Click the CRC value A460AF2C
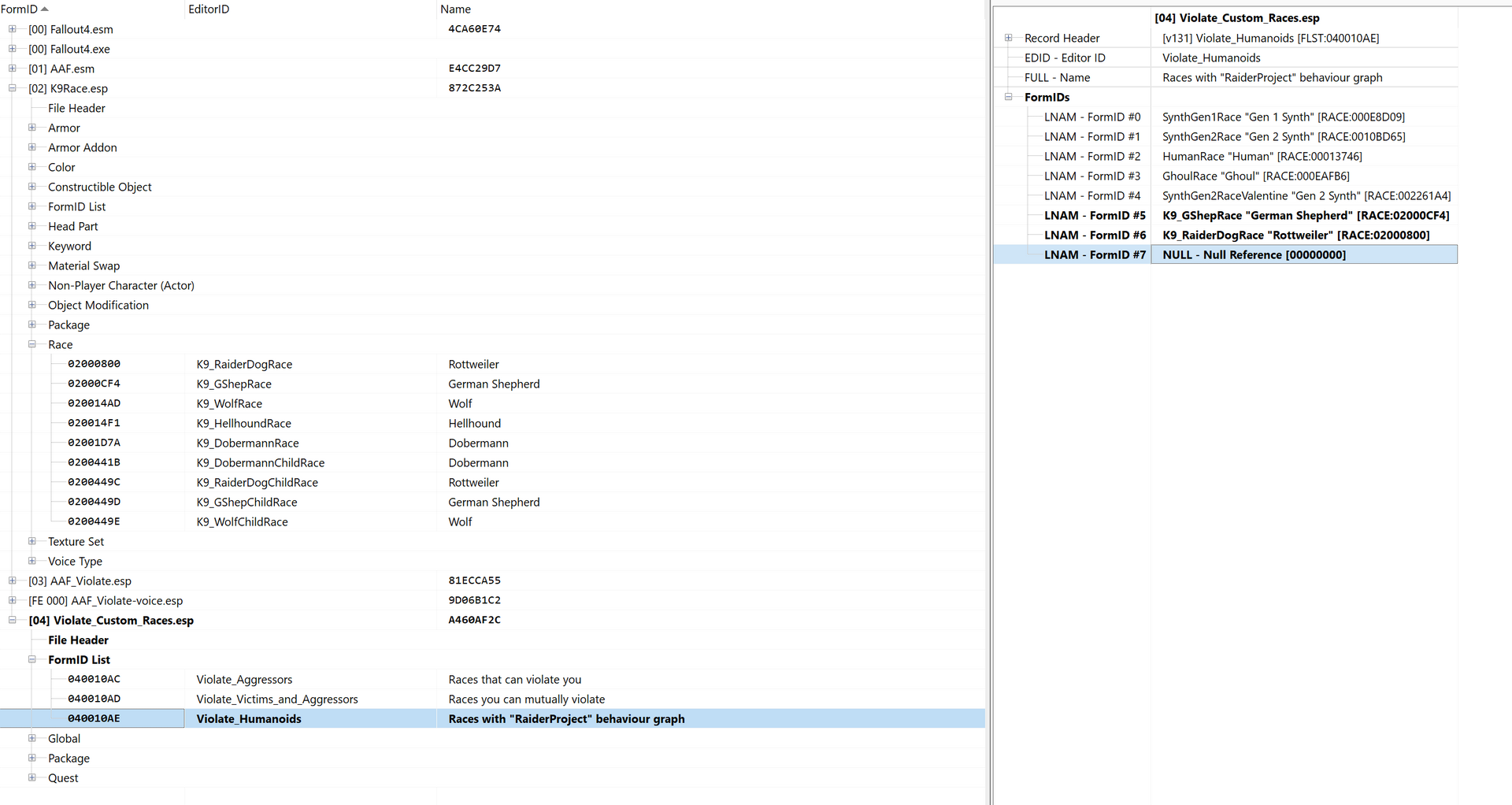Viewport: 1512px width, 805px height. tap(475, 620)
